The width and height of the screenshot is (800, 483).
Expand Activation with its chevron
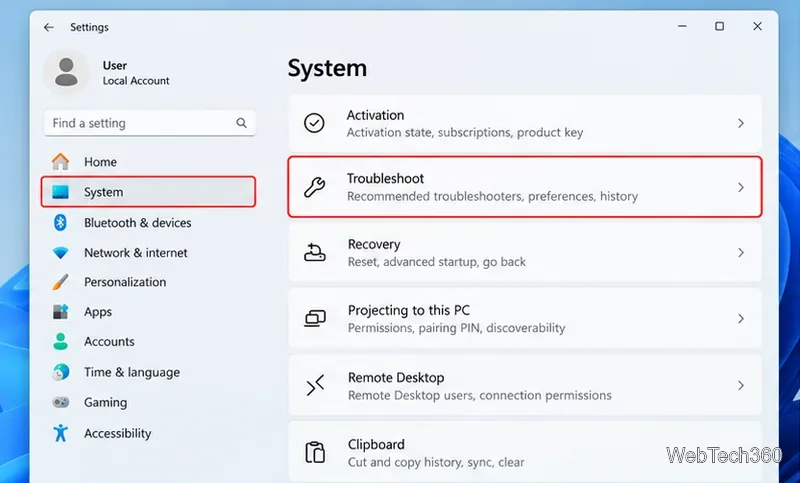point(741,123)
